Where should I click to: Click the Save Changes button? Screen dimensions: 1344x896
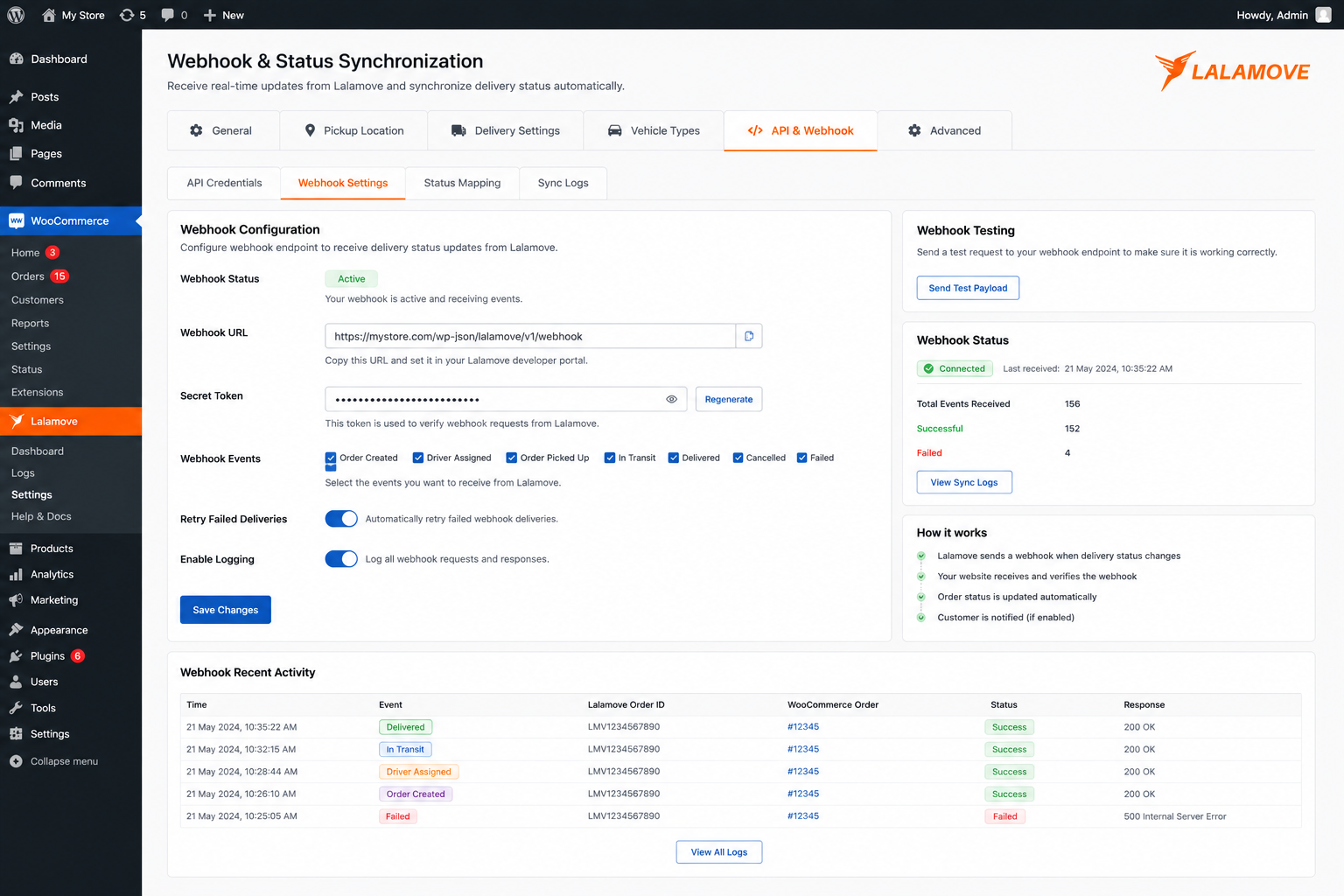click(226, 610)
